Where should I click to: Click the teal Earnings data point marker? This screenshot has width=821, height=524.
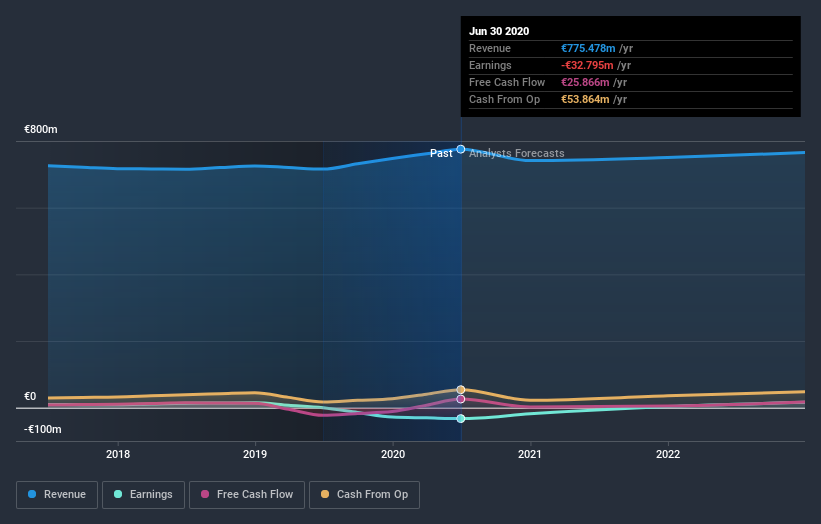pyautogui.click(x=461, y=418)
